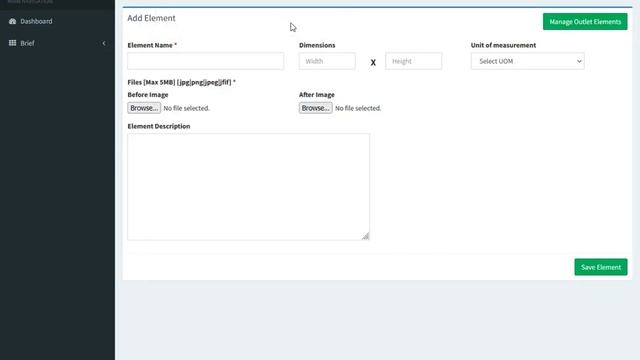The image size is (640, 360).
Task: Click Manage Outlet Elements button
Action: point(585,22)
